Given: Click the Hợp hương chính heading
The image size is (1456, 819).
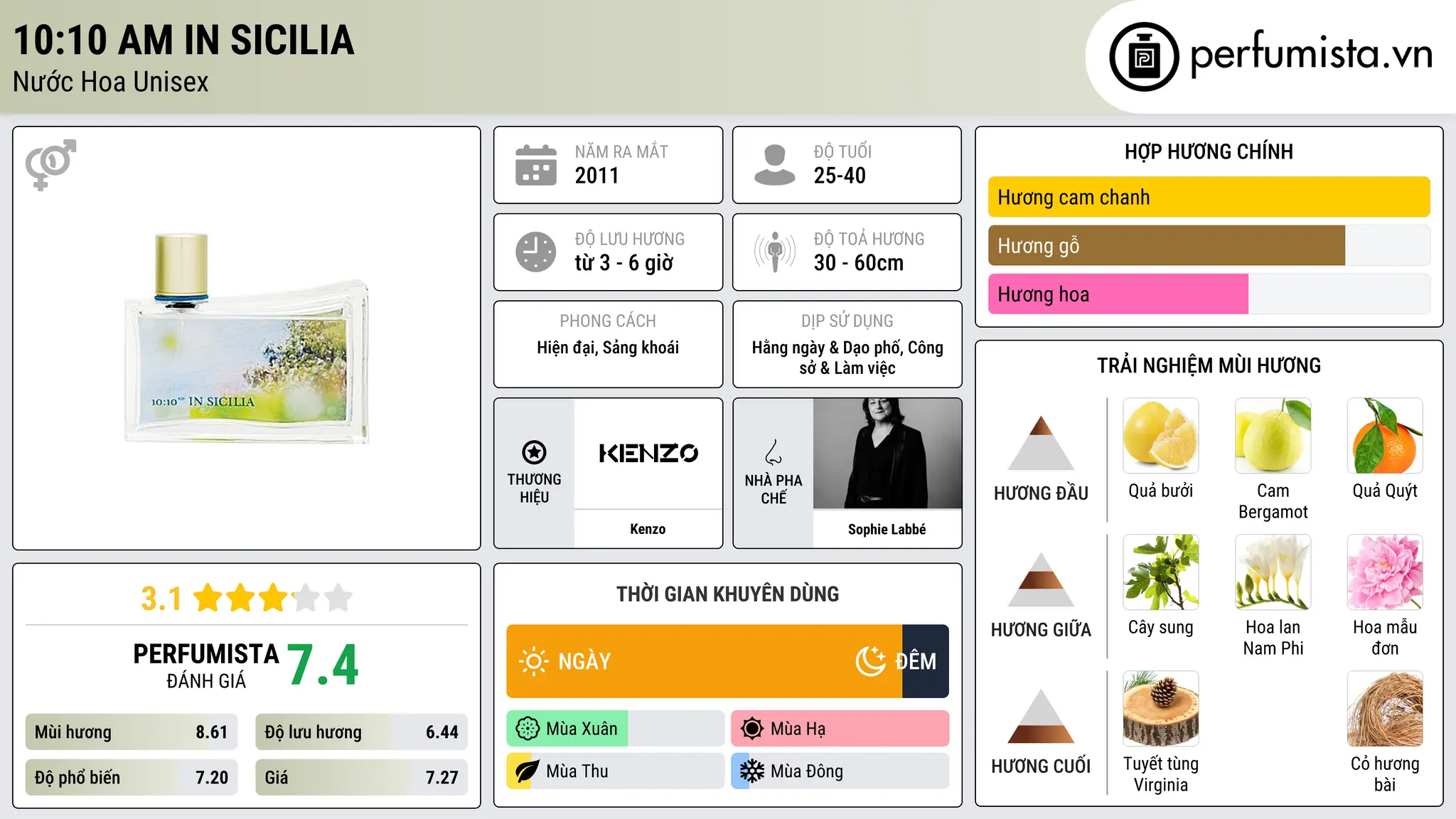Looking at the screenshot, I should (x=1209, y=151).
